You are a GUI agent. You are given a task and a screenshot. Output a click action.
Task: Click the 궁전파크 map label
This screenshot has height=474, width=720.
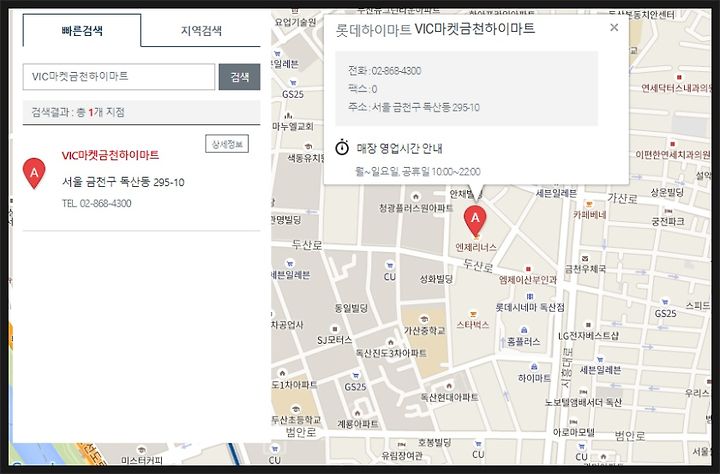tap(668, 222)
